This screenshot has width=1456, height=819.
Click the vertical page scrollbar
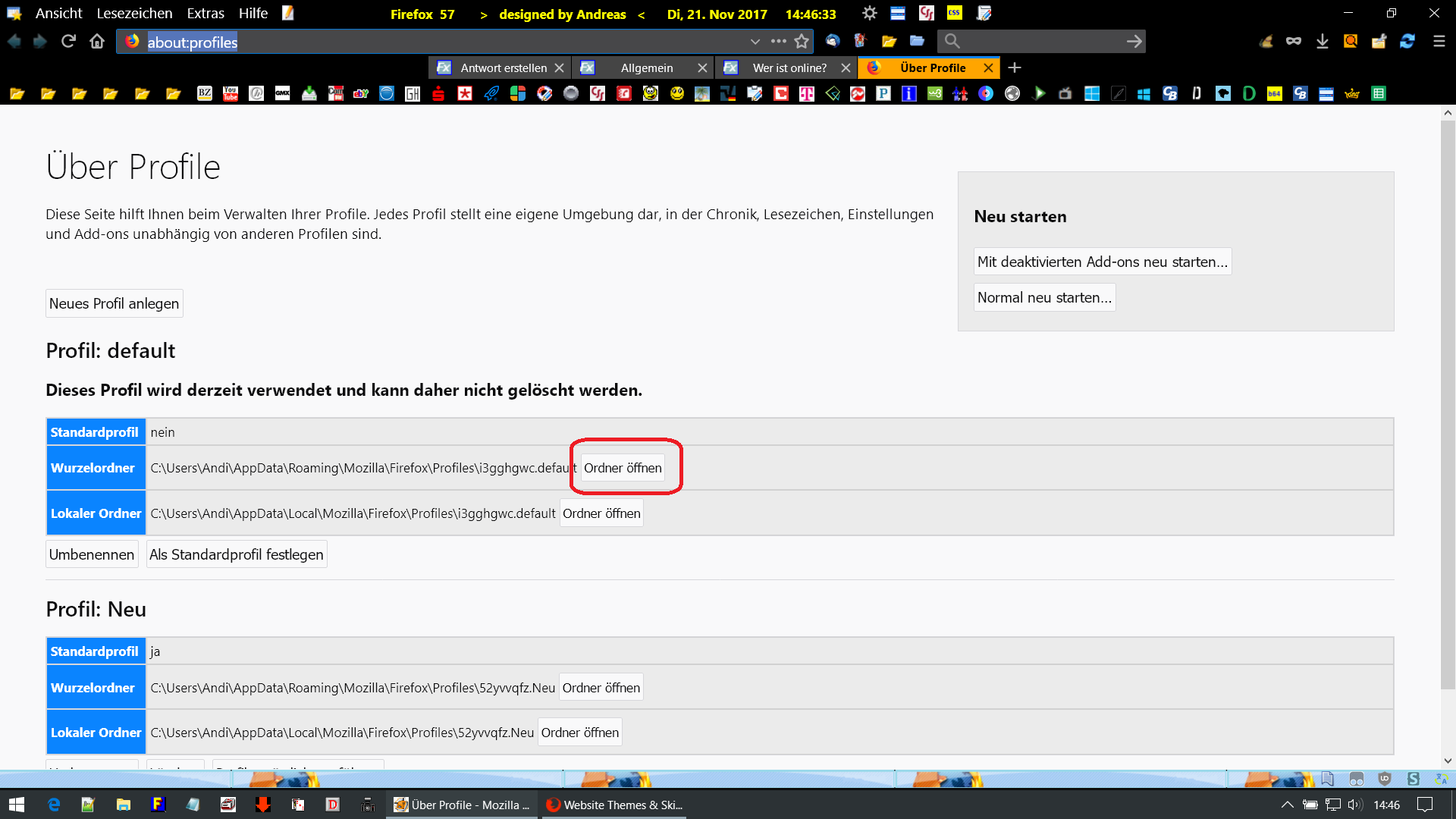tap(1448, 406)
